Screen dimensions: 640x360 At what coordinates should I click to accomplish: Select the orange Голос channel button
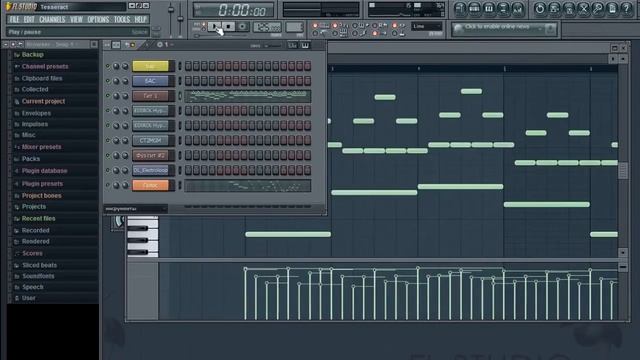(150, 185)
